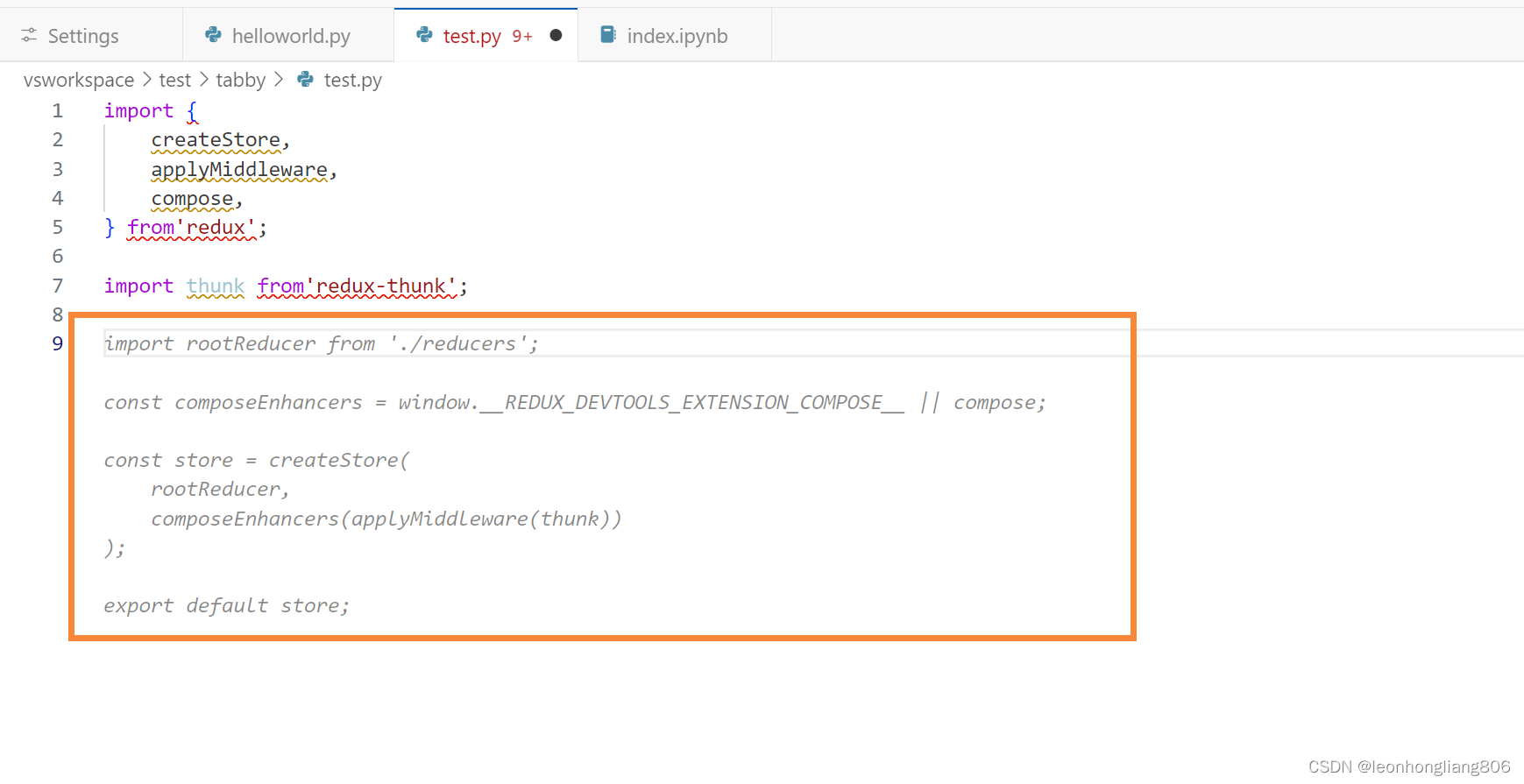1524x784 pixels.
Task: Click the import keyword on line 1
Action: point(138,110)
